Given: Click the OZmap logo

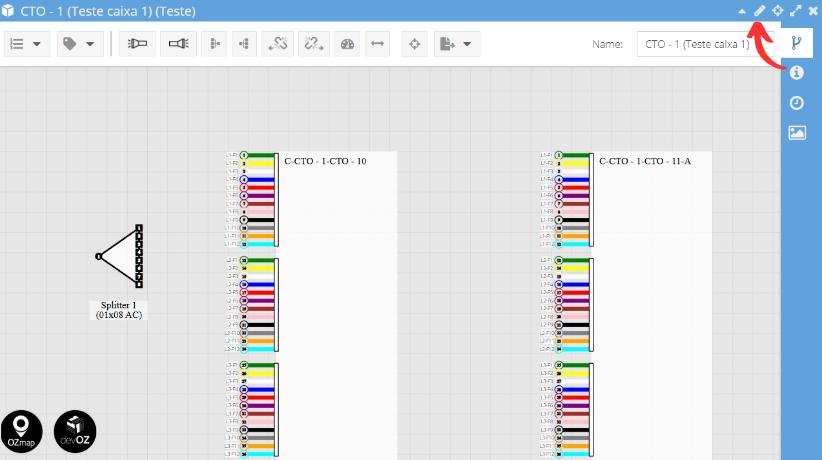Looking at the screenshot, I should [x=21, y=431].
